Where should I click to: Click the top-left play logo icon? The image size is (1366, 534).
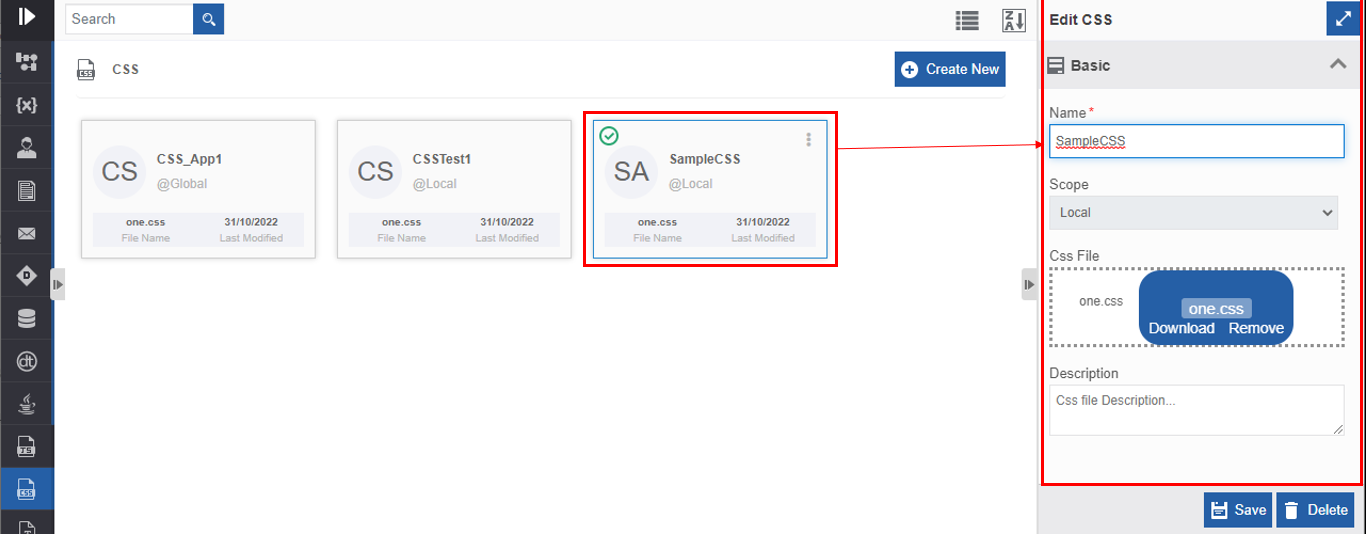coord(27,17)
